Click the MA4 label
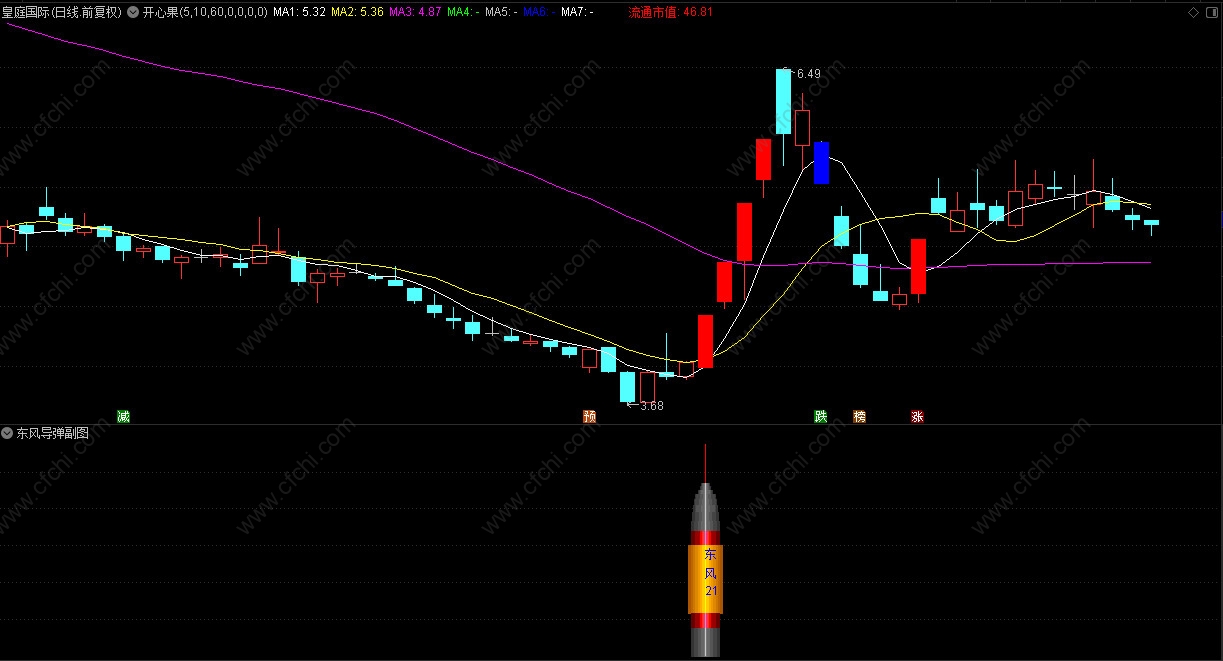Screen dimensions: 1223x661 point(462,12)
